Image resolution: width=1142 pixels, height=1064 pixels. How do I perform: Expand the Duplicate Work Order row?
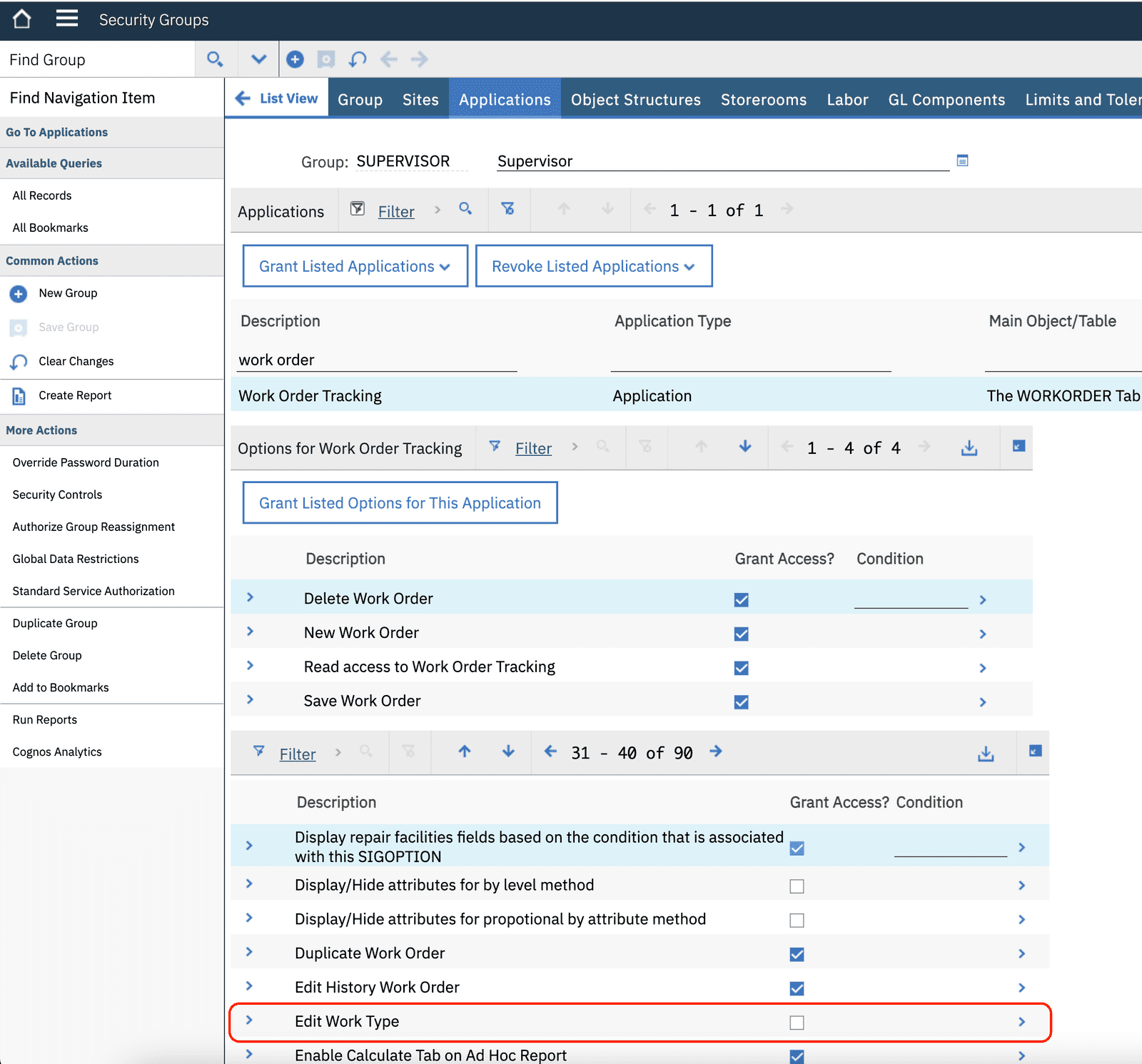(x=250, y=953)
